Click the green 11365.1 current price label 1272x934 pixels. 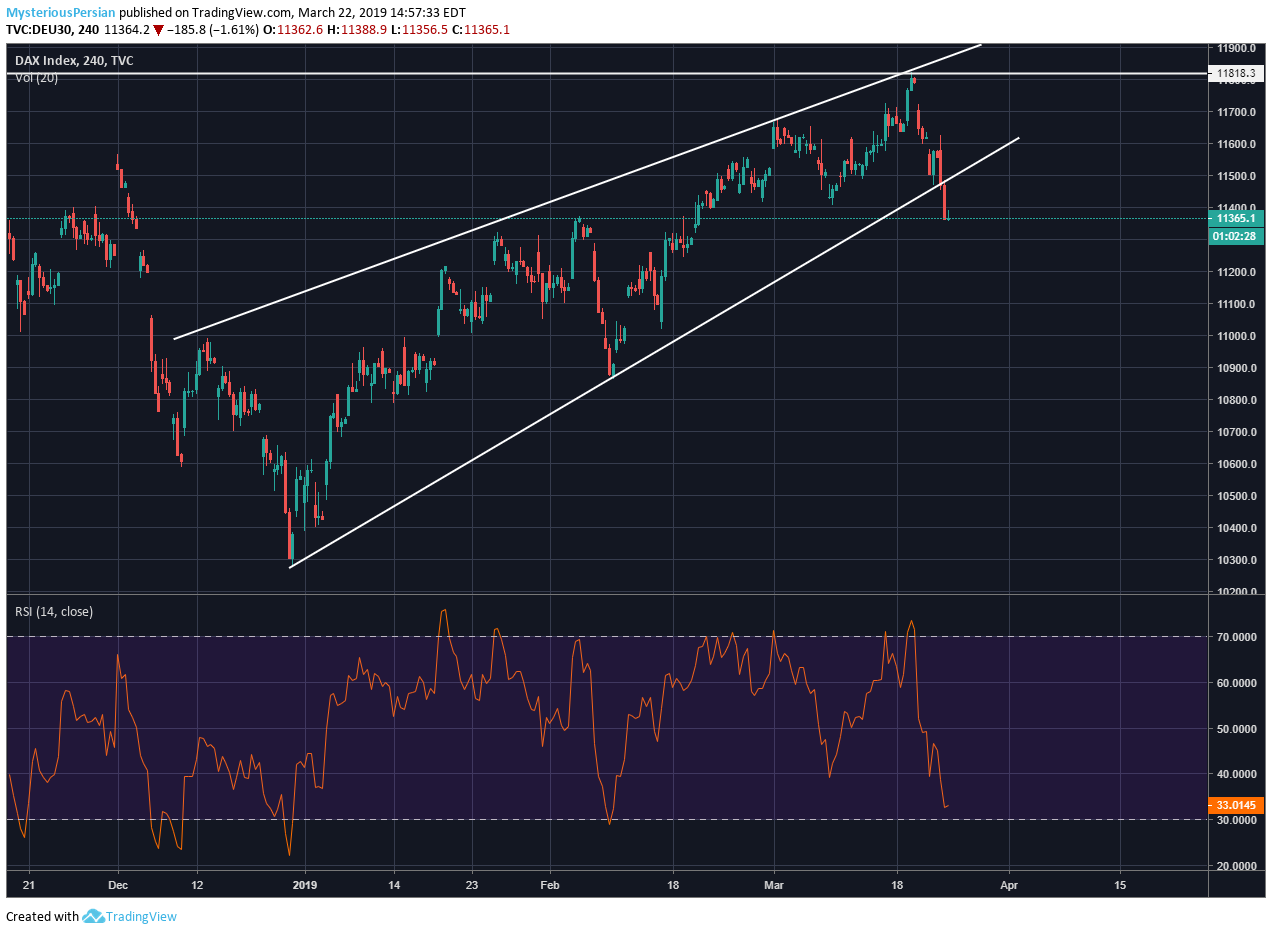click(1237, 218)
